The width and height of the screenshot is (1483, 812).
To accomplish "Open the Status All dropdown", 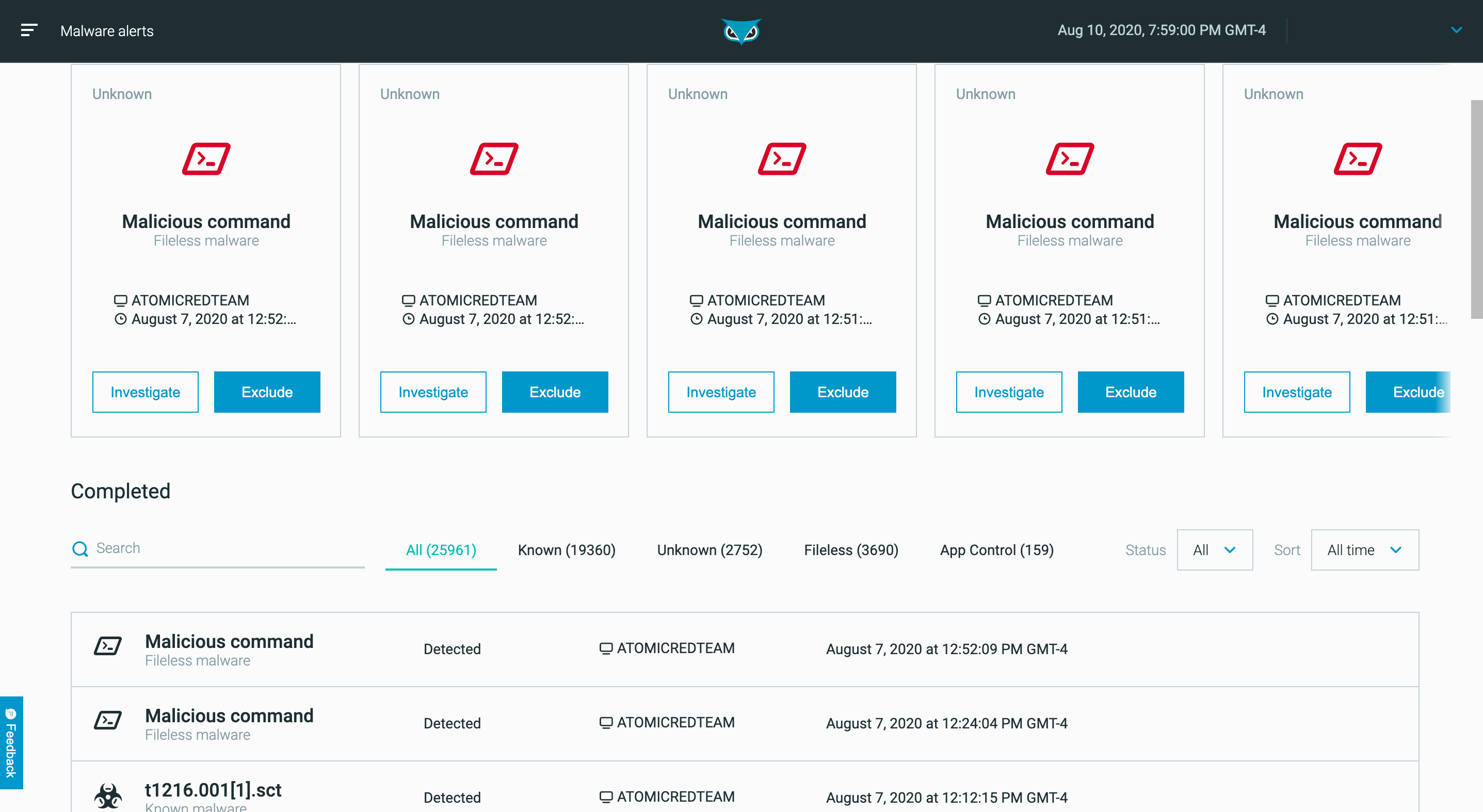I will click(1214, 550).
